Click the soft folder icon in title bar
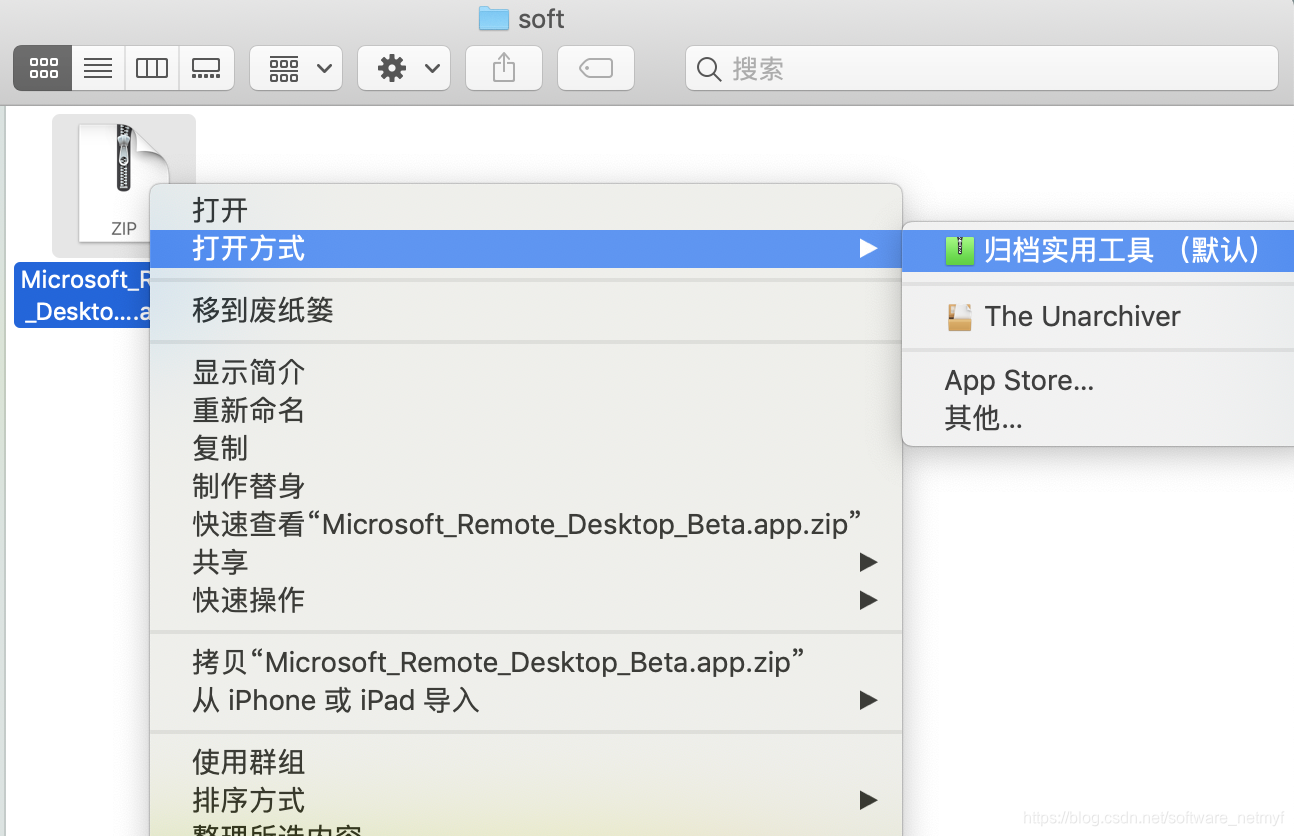Screen dimensions: 1294x836 pos(494,18)
